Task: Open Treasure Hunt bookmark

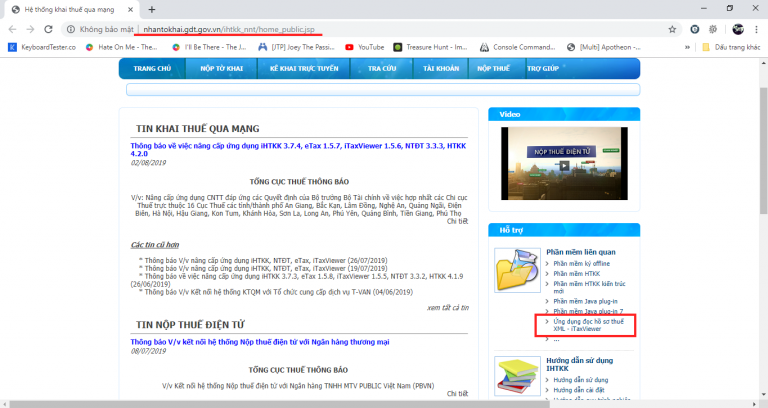Action: pyautogui.click(x=431, y=47)
